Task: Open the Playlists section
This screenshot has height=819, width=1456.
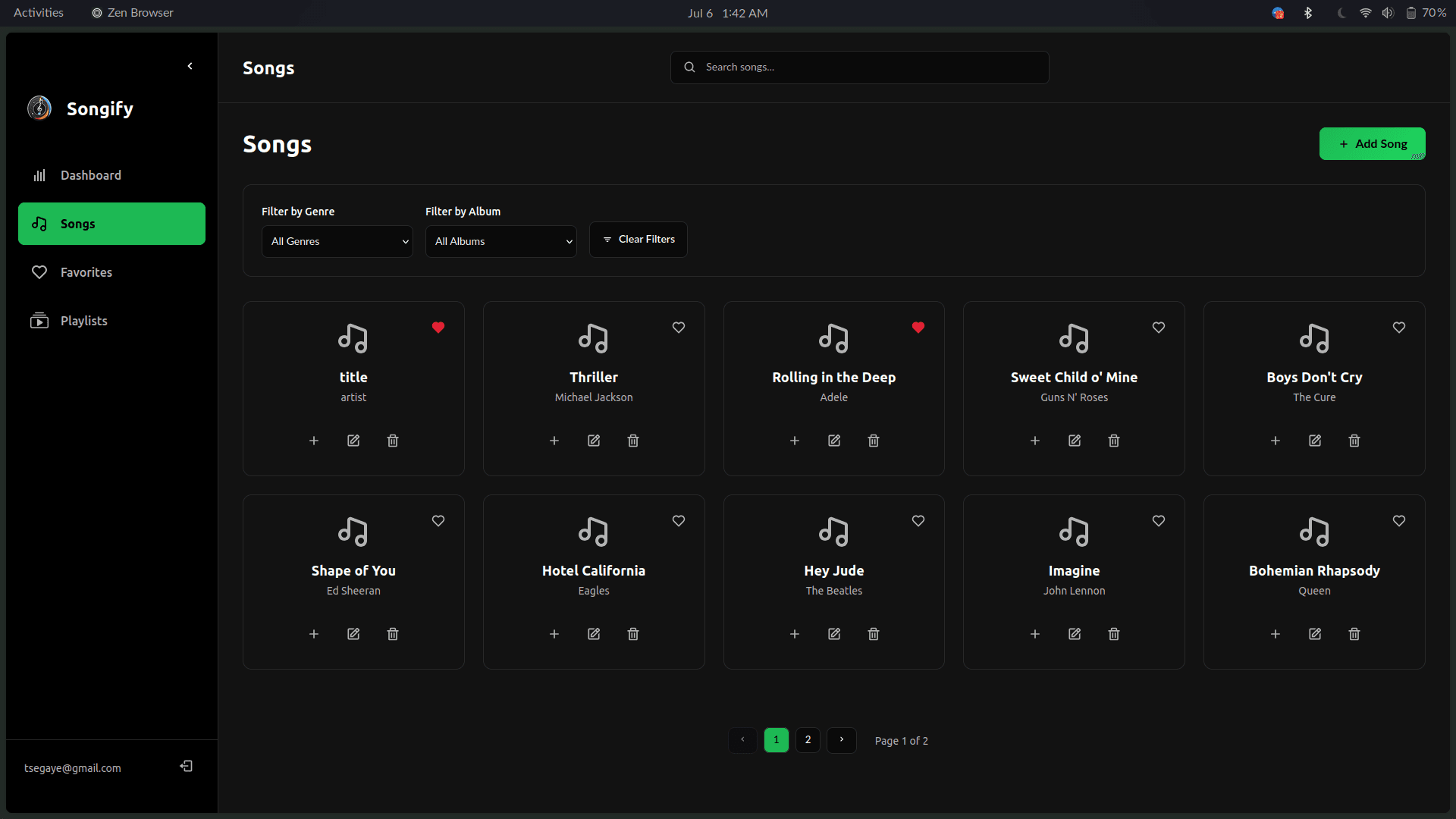Action: (84, 320)
